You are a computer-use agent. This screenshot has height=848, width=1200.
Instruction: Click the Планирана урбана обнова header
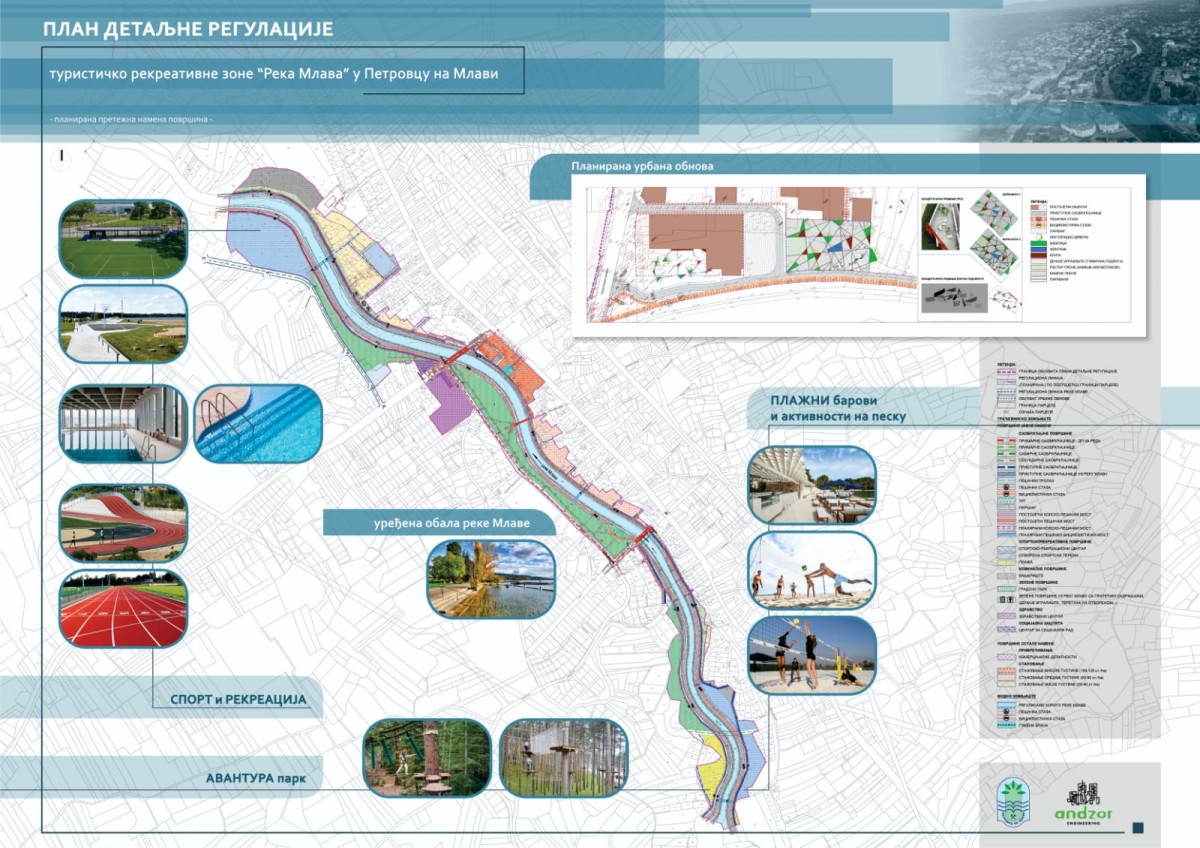(642, 166)
